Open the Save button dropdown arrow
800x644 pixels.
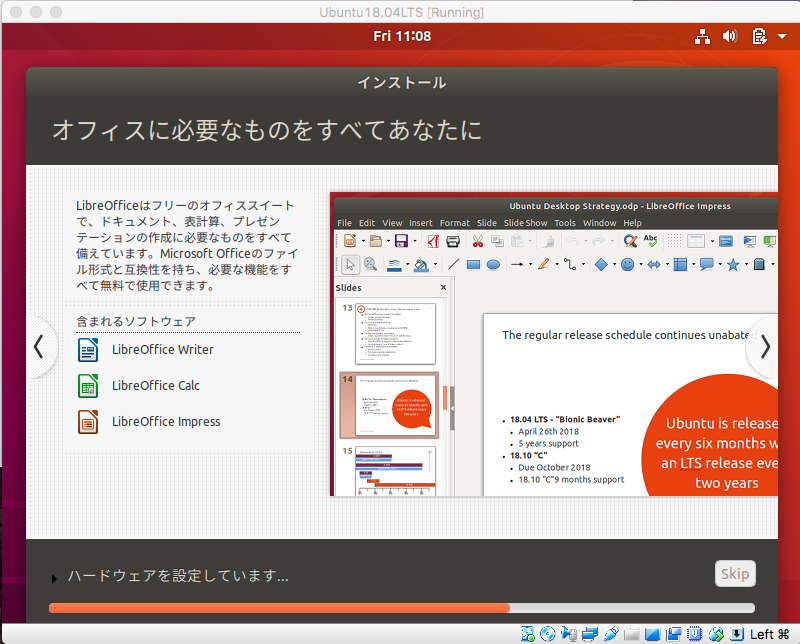click(415, 241)
